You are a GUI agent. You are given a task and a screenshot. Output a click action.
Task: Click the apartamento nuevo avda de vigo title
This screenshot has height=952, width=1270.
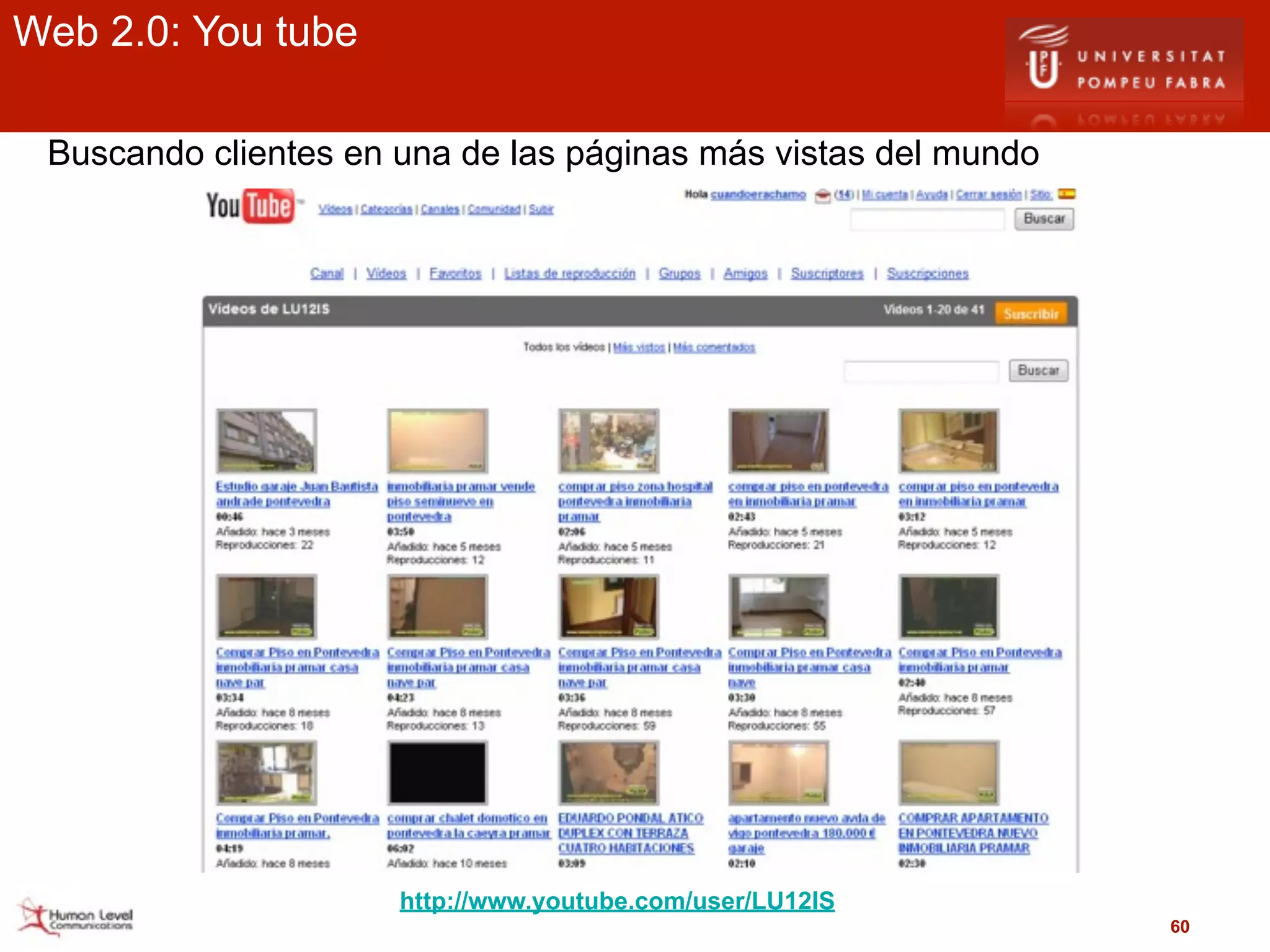pyautogui.click(x=807, y=833)
